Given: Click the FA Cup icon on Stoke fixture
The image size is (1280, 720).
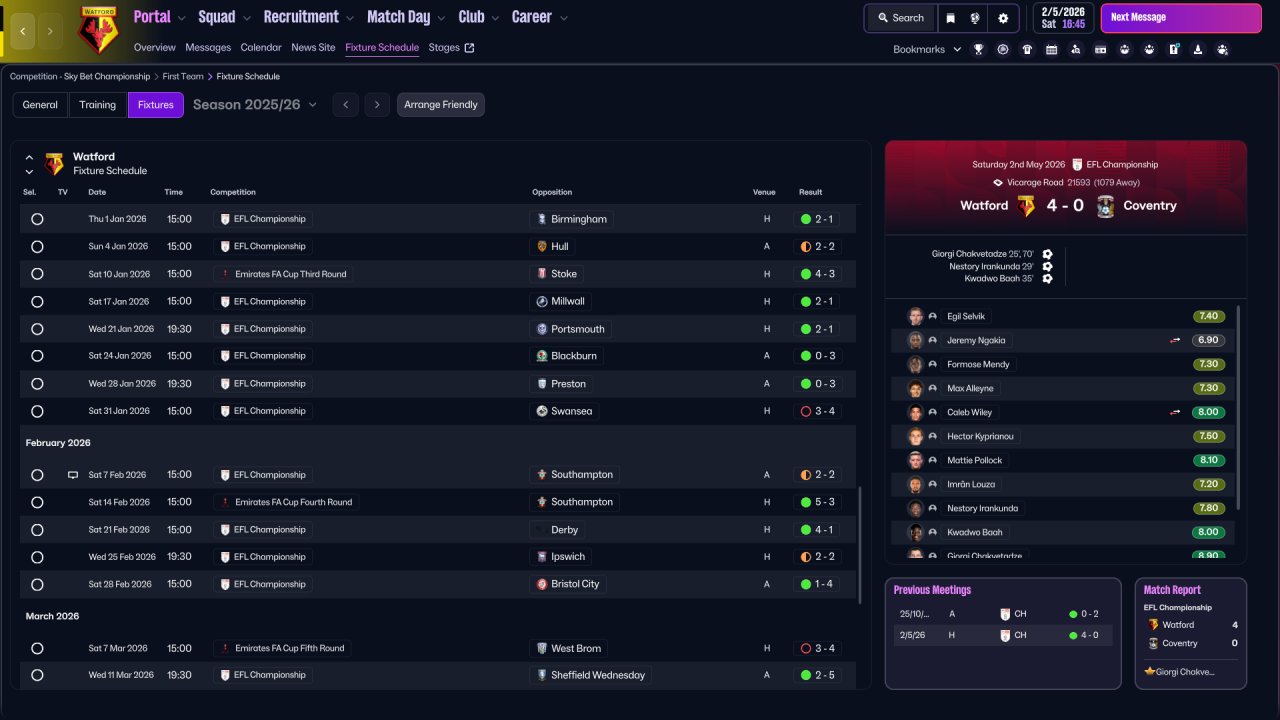Looking at the screenshot, I should tap(224, 274).
